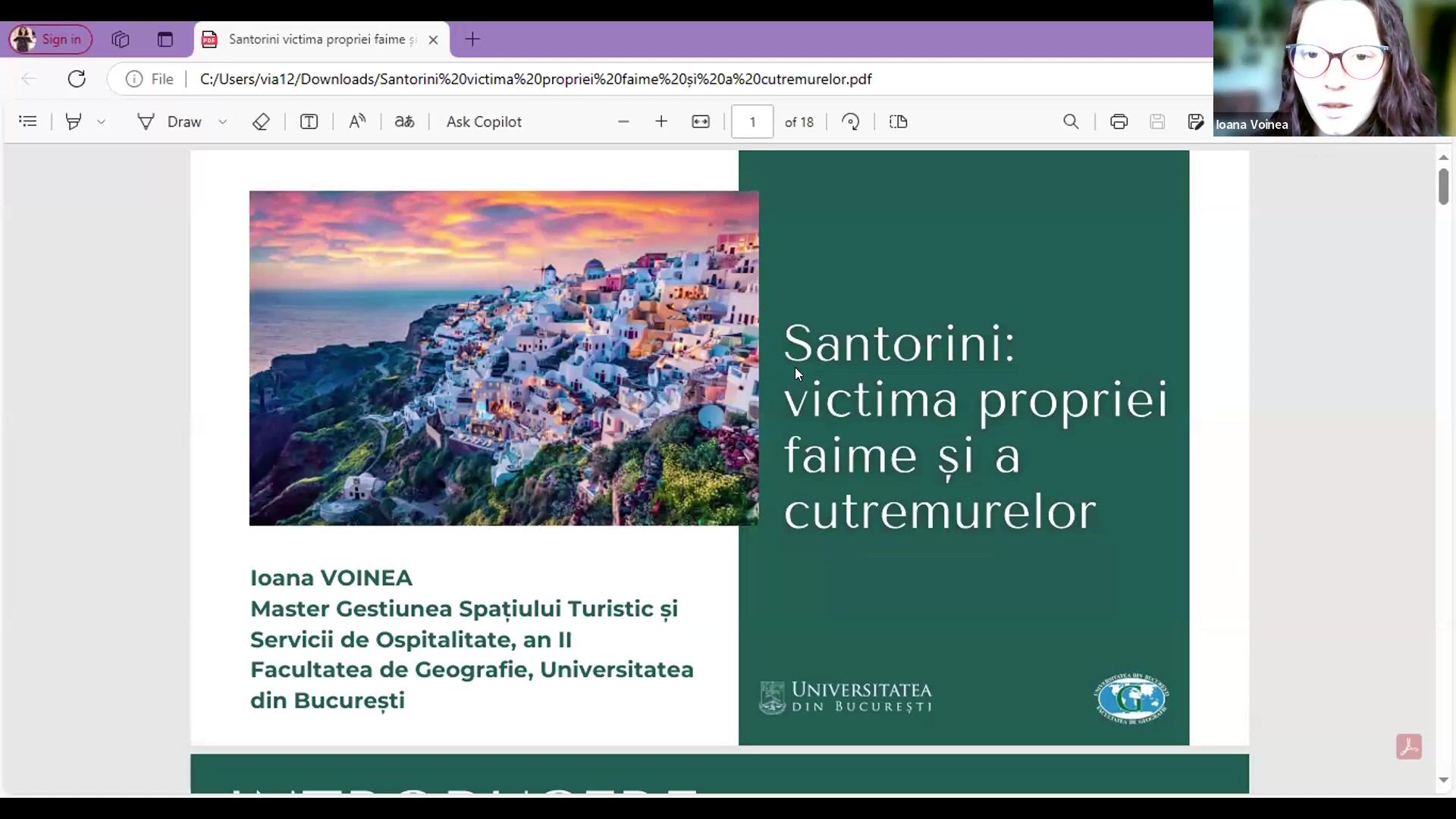The width and height of the screenshot is (1456, 819).
Task: Rotate the PDF page
Action: 851,121
